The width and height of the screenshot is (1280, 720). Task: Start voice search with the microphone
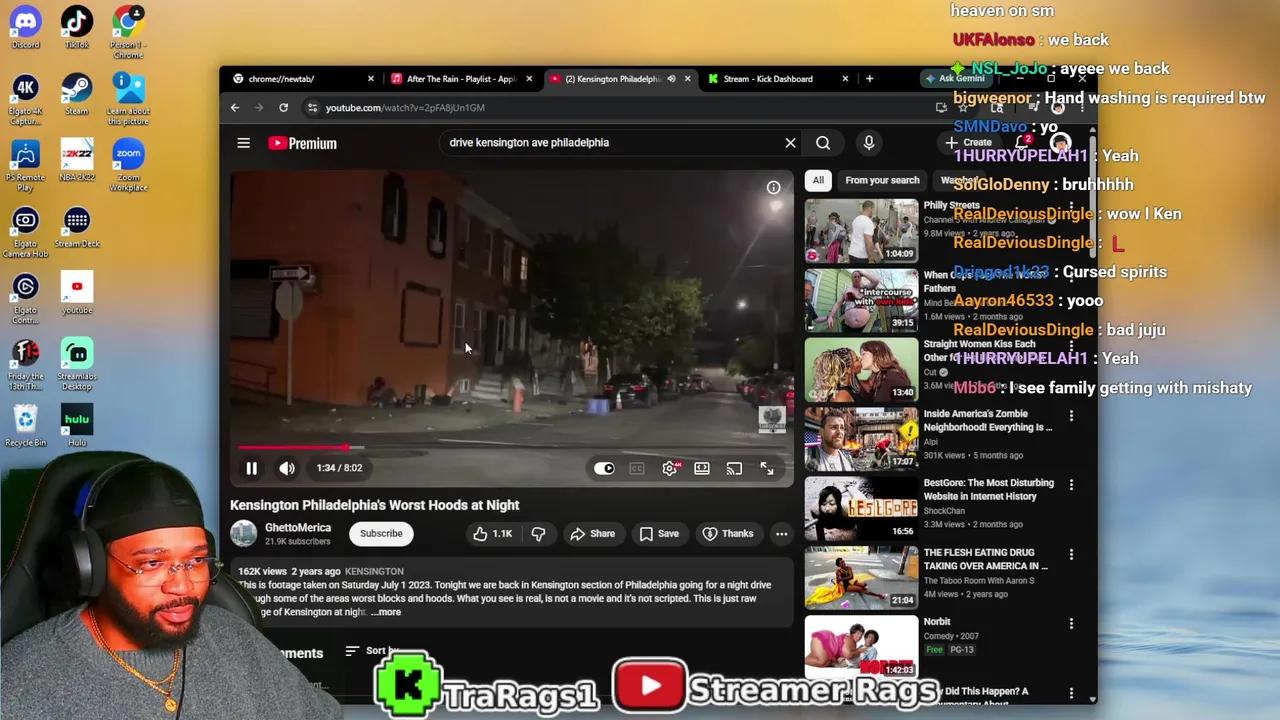[x=869, y=143]
